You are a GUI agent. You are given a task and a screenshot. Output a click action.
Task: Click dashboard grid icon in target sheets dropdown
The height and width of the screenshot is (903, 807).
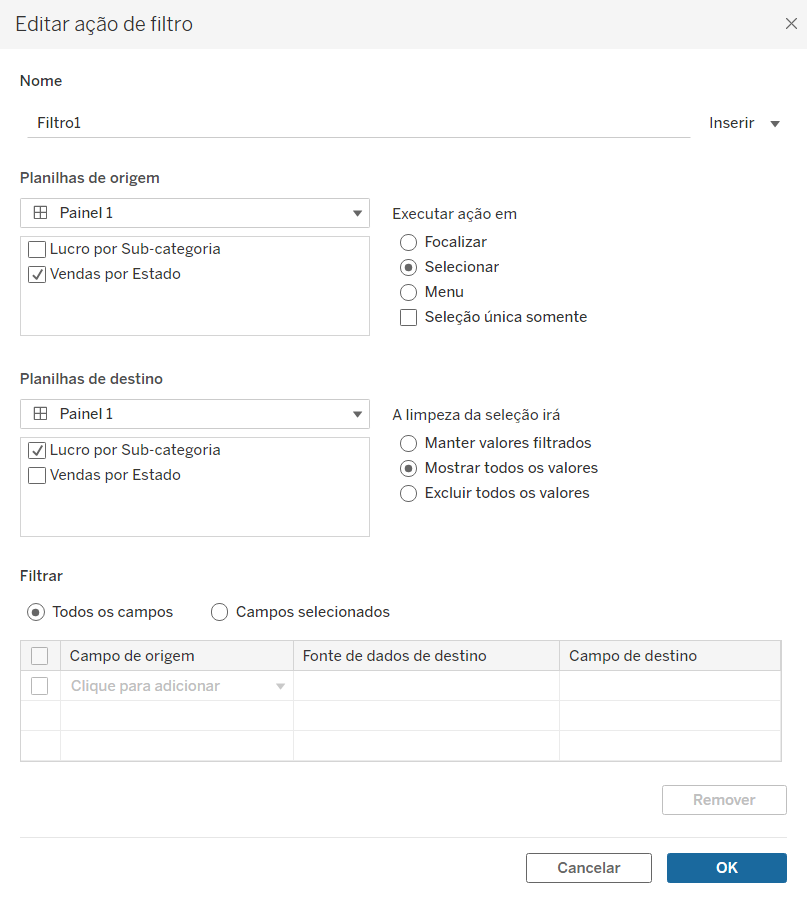click(x=40, y=414)
